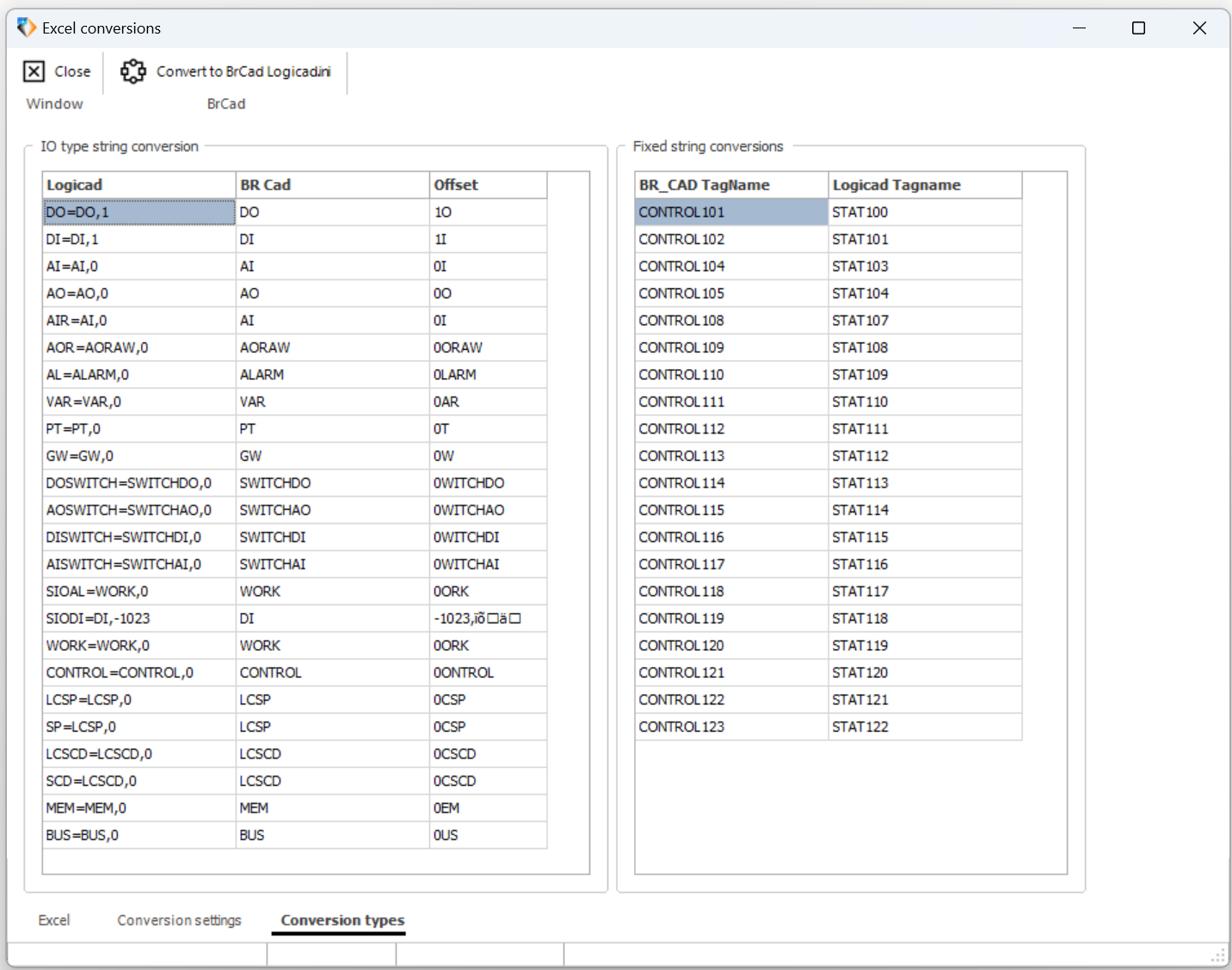Select the SIOAL=WORK,0 cell
Image resolution: width=1232 pixels, height=970 pixels.
tap(139, 592)
